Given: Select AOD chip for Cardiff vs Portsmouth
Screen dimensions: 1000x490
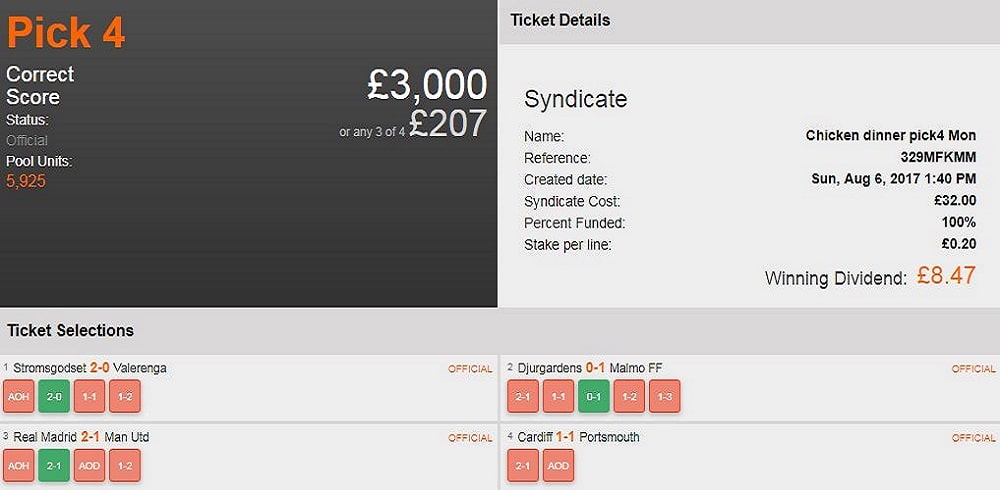Looking at the screenshot, I should (x=558, y=465).
